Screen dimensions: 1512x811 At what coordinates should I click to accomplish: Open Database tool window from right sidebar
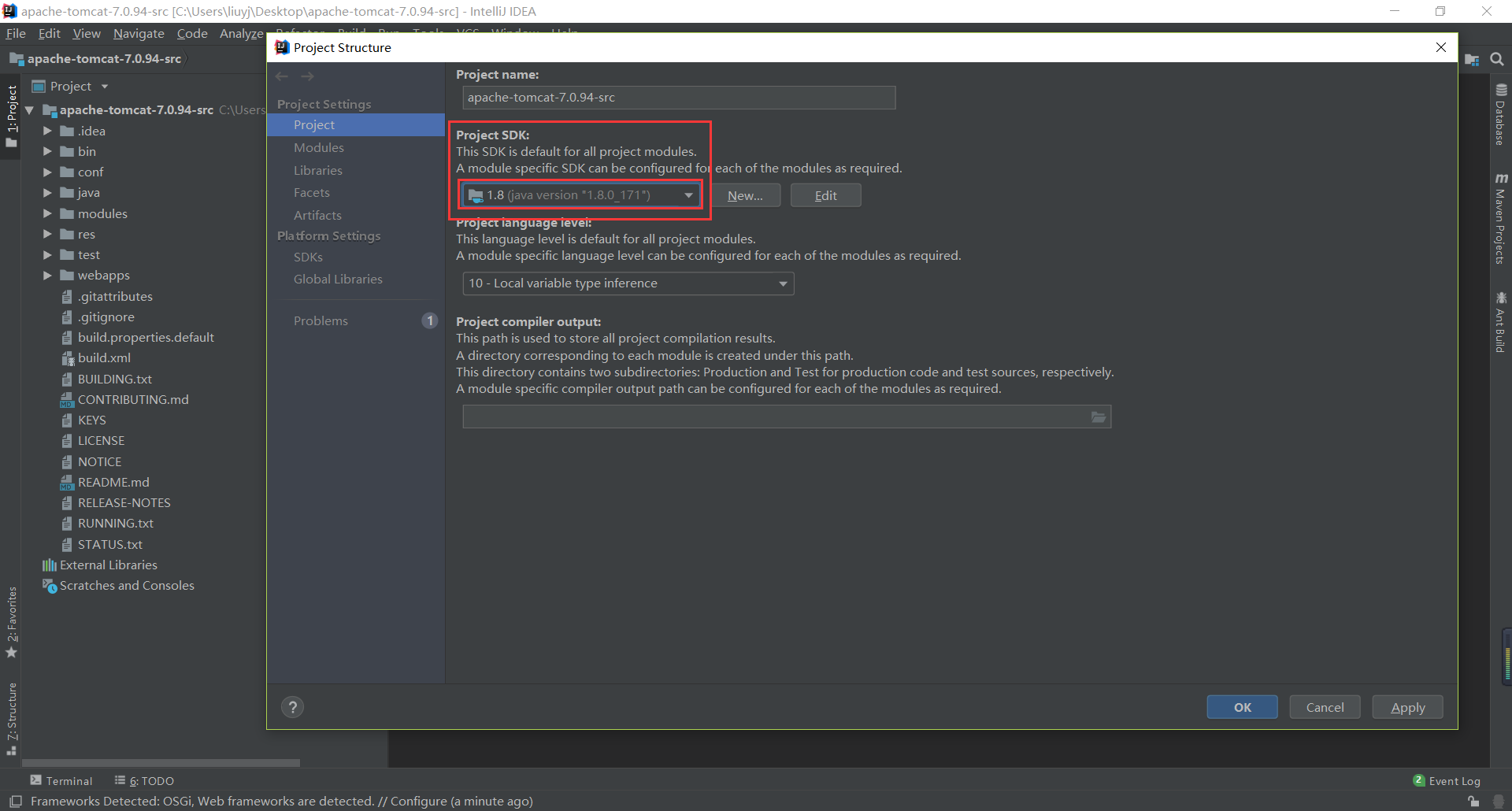point(1501,114)
